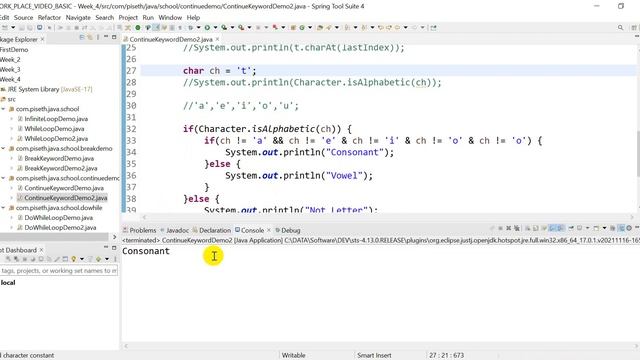Close the Boot Dashboard tab
Viewport: 640px width, 360px height.
coord(41,250)
